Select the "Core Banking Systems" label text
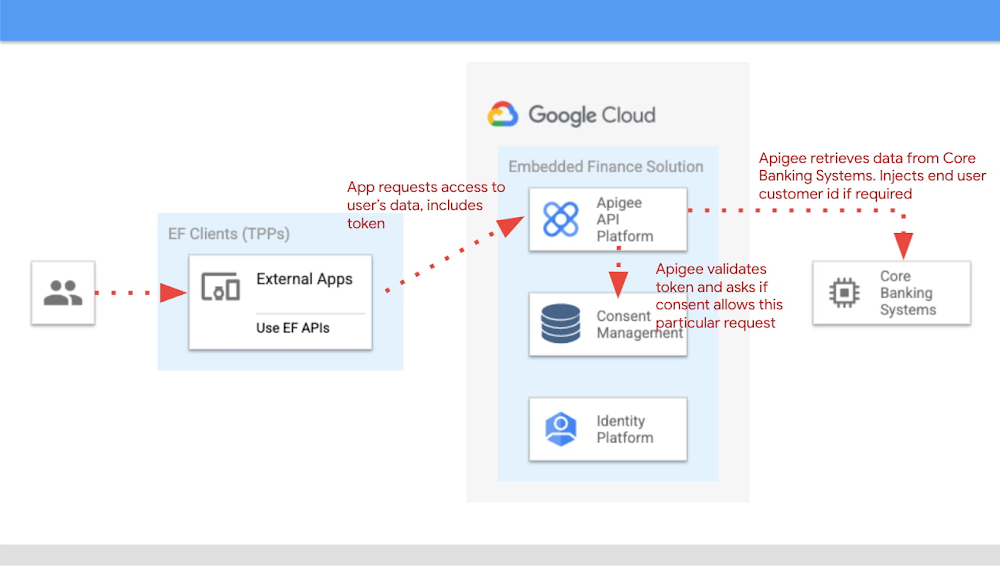The image size is (1000, 566). (x=906, y=293)
